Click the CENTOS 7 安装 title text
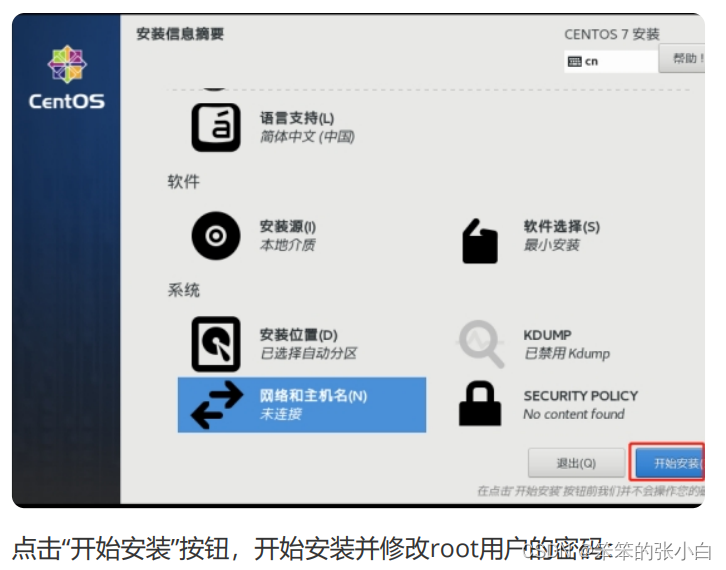 pos(612,34)
